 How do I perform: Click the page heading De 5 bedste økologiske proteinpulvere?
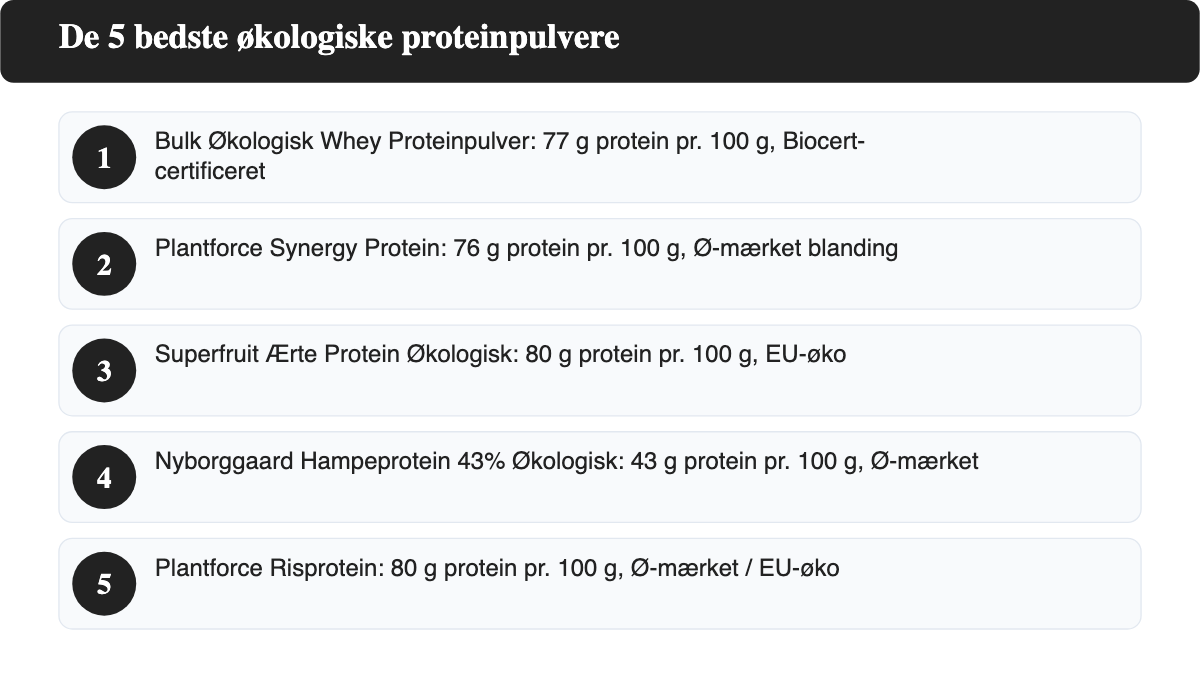tap(339, 38)
